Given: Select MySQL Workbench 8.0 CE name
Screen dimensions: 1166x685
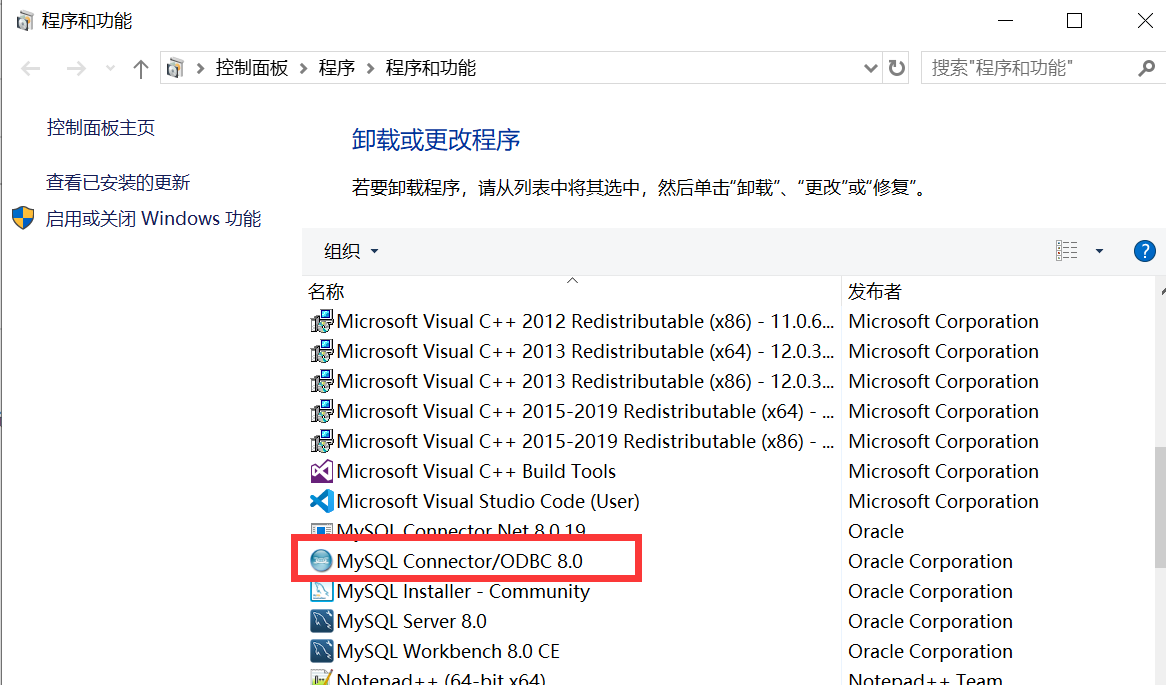Looking at the screenshot, I should click(448, 651).
